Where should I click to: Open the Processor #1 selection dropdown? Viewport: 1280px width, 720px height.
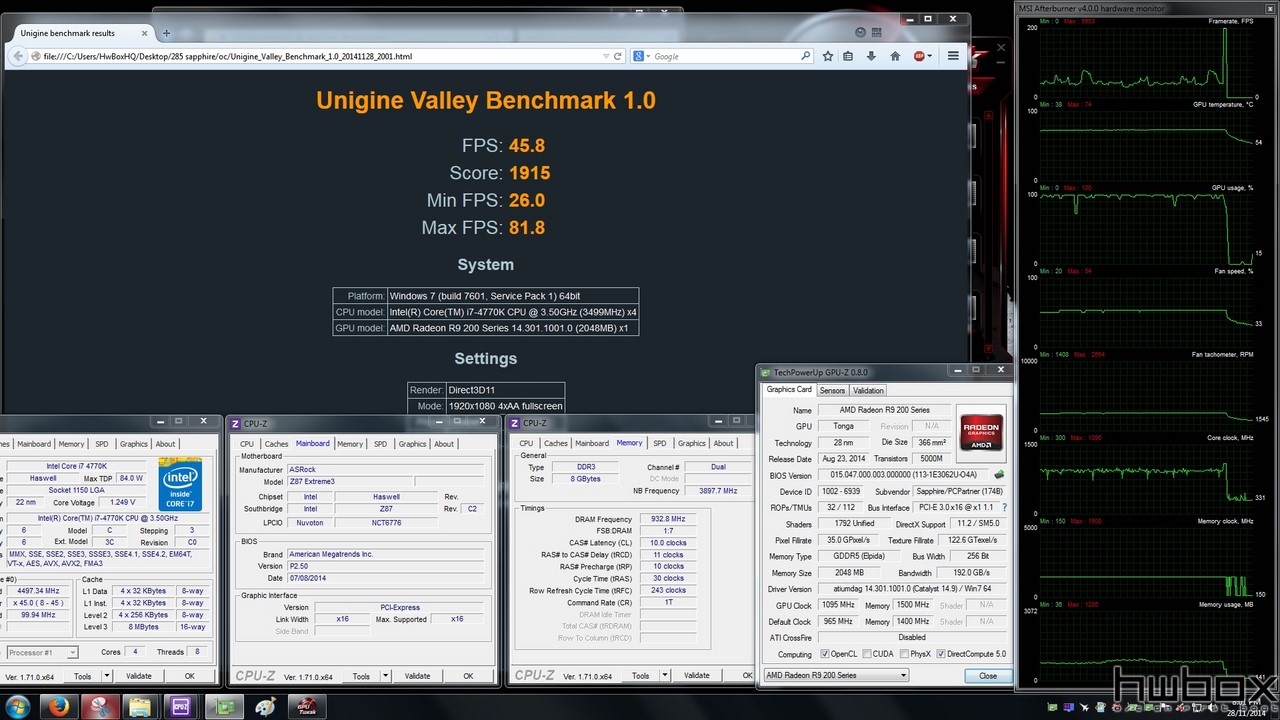(x=42, y=652)
